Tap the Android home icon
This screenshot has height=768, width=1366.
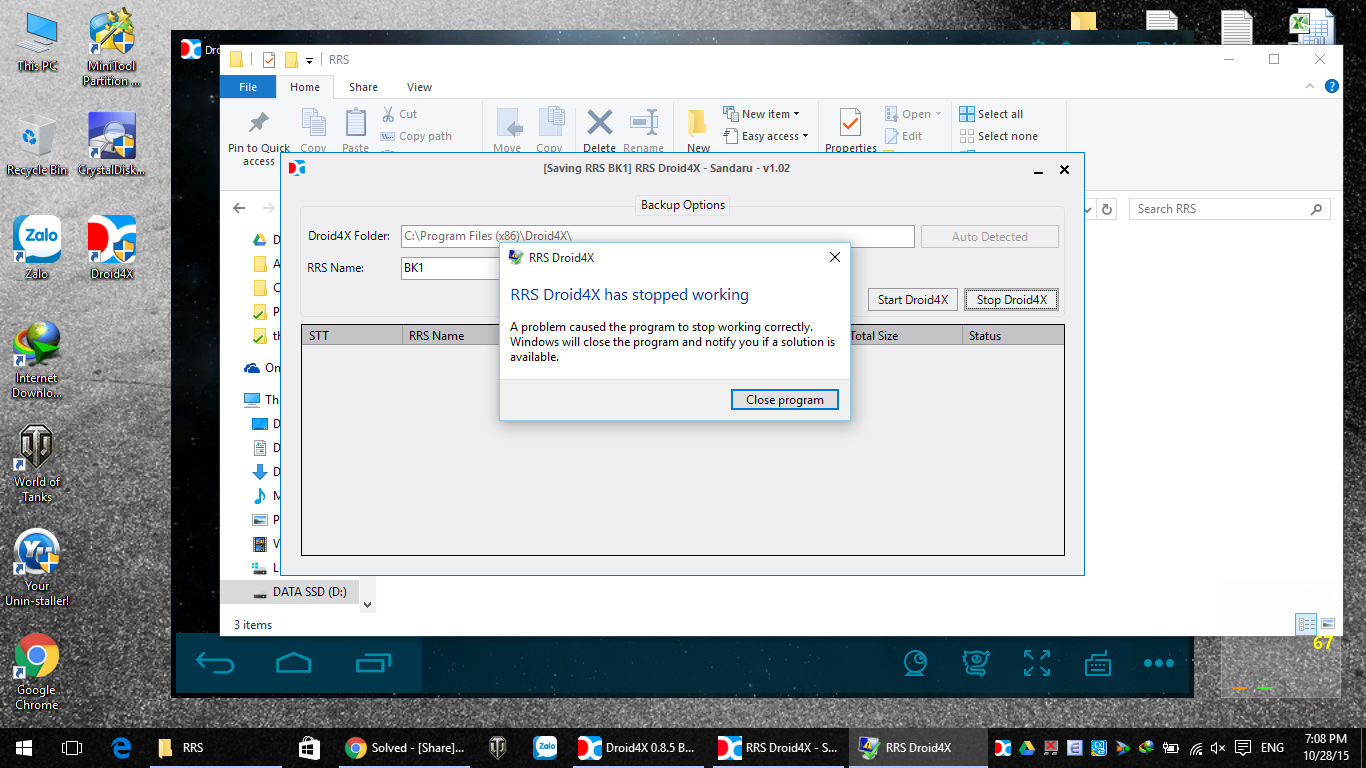coord(294,663)
